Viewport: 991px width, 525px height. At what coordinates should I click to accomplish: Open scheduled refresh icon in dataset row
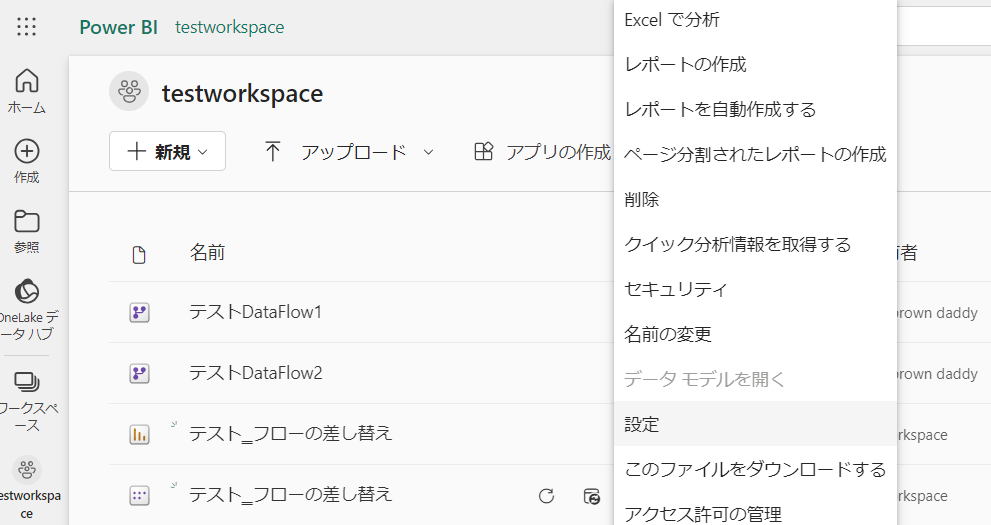coord(592,496)
